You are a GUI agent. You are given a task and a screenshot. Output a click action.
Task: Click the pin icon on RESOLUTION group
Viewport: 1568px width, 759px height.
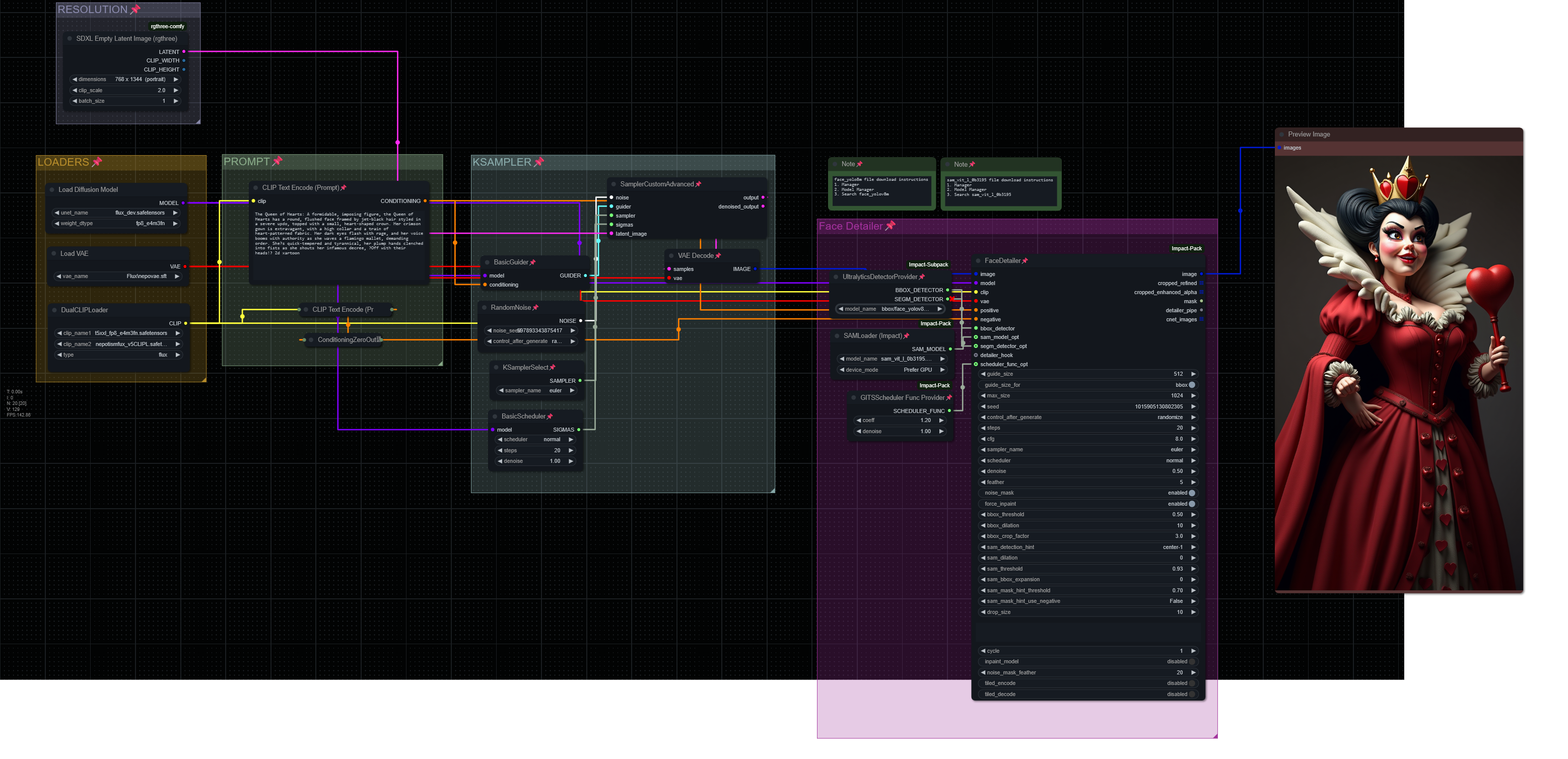point(135,9)
